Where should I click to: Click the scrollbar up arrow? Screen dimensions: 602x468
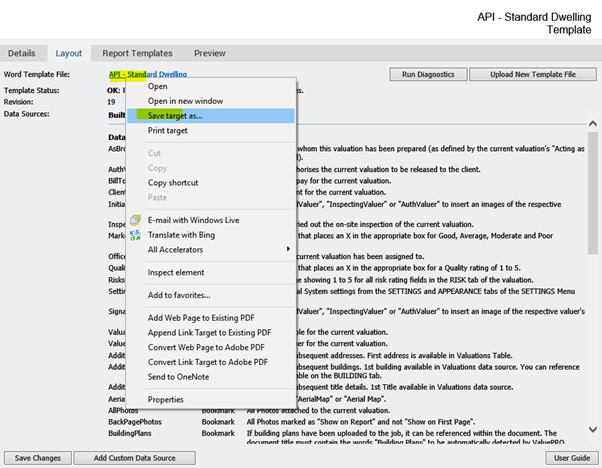[x=593, y=123]
